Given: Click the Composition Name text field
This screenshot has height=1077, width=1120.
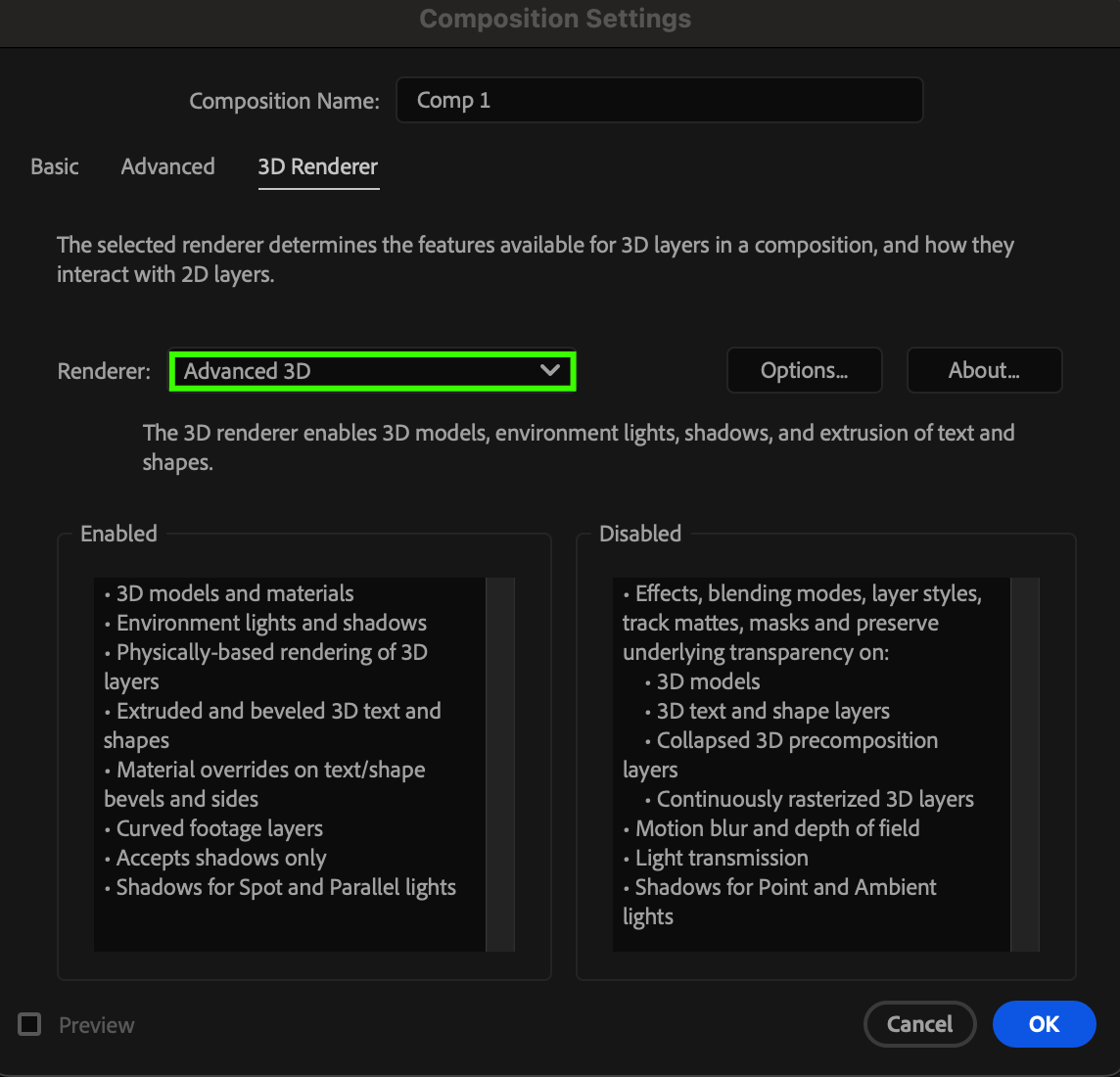Looking at the screenshot, I should point(658,101).
